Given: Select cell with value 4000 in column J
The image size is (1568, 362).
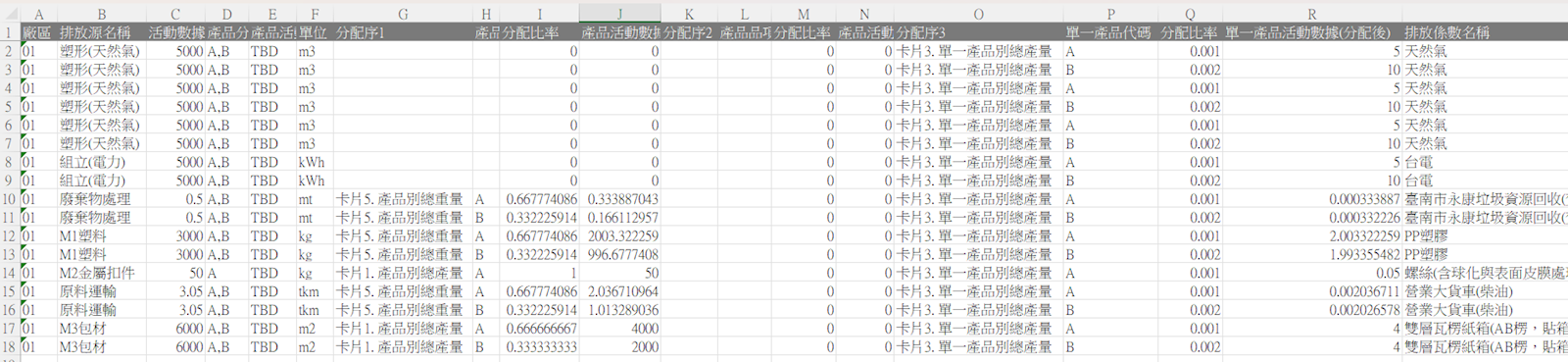Looking at the screenshot, I should point(619,329).
